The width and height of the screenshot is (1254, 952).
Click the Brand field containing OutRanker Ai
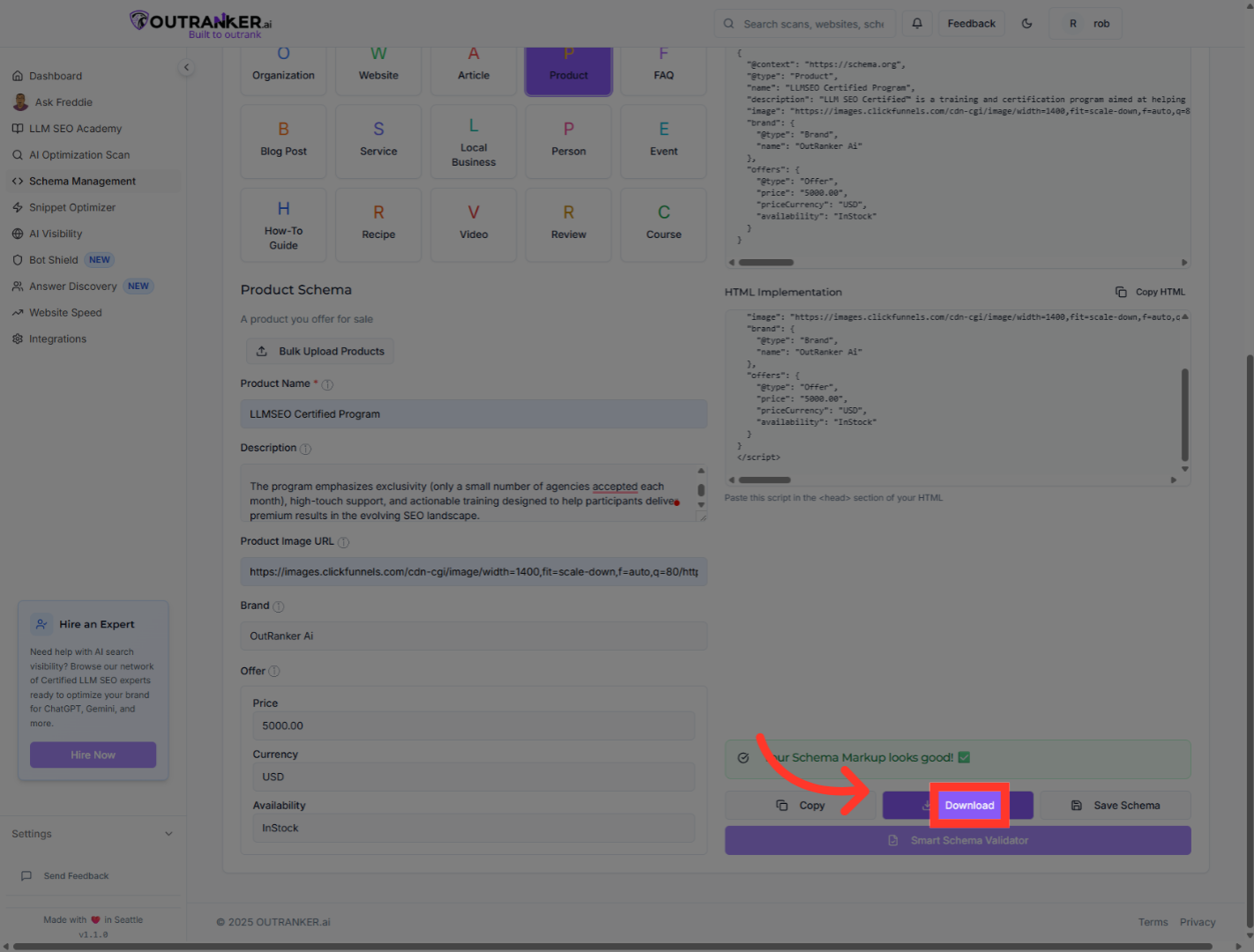(474, 636)
